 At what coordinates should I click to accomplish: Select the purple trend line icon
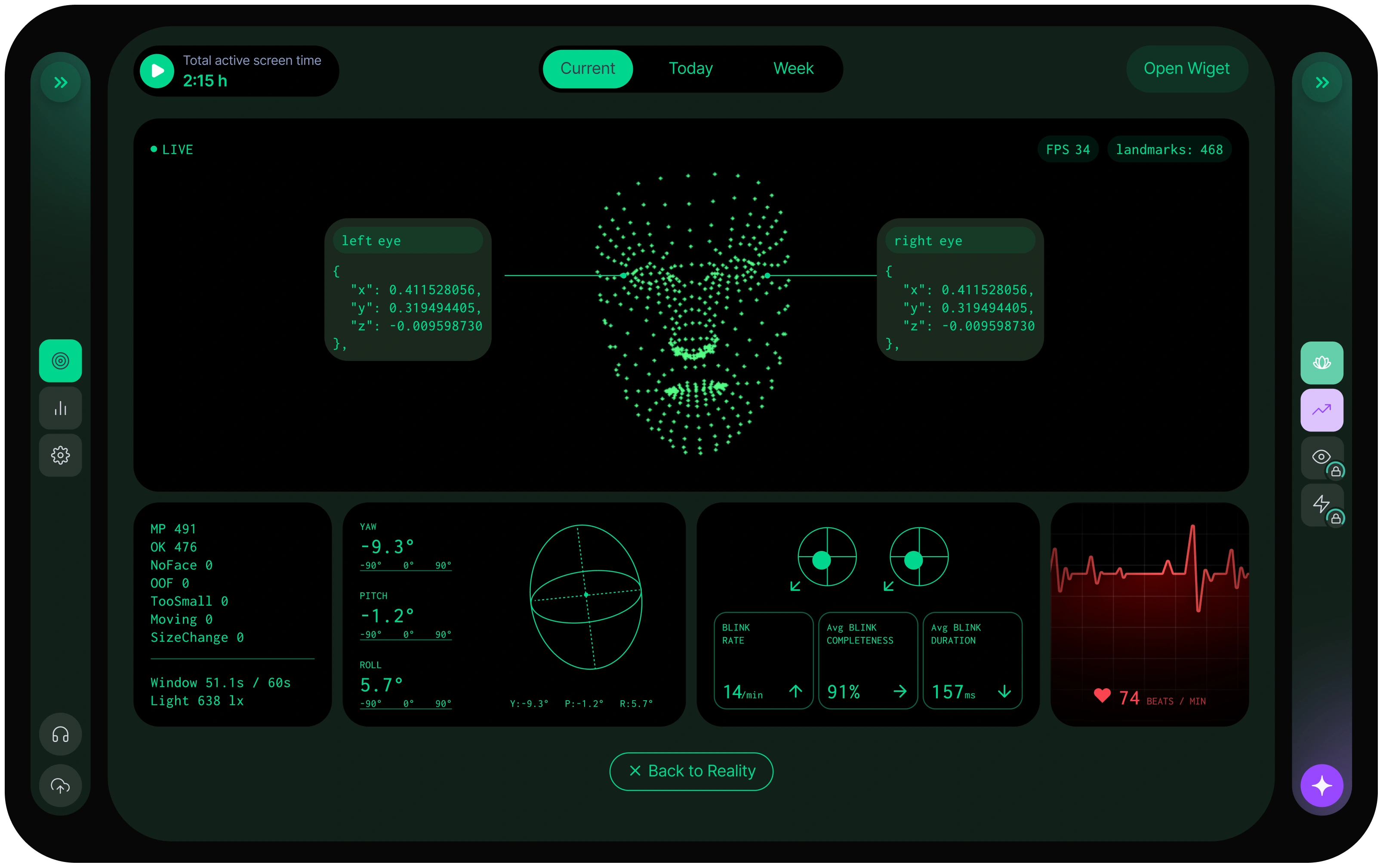coord(1321,410)
